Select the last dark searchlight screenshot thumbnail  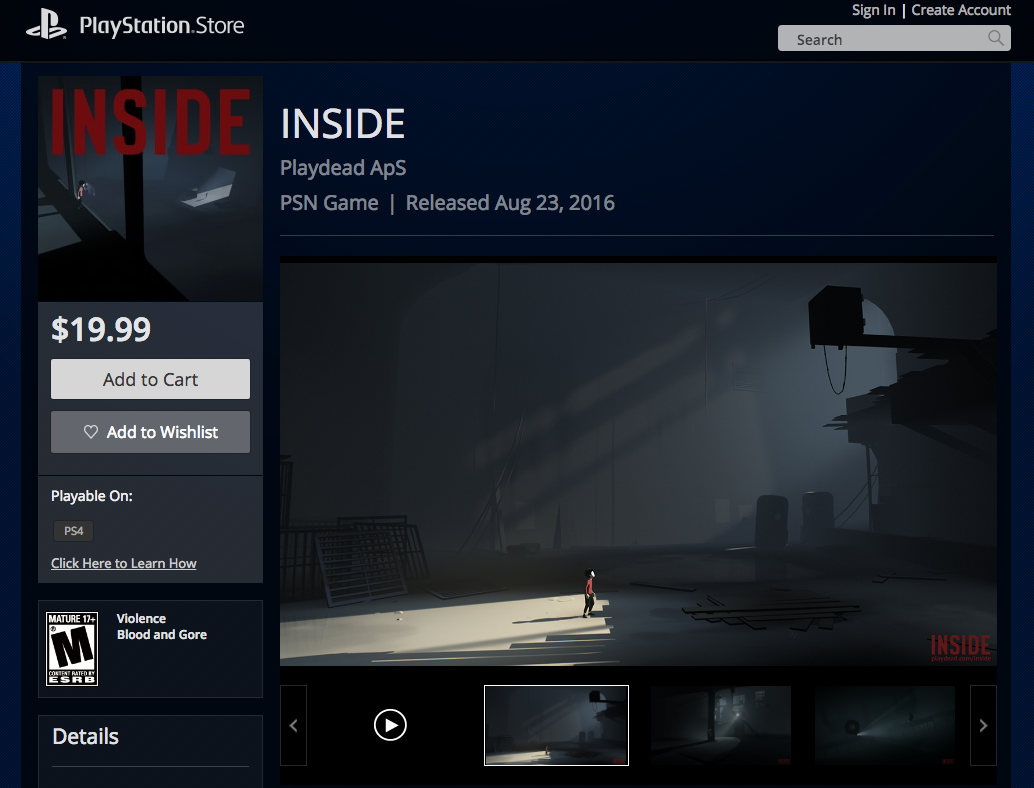click(x=885, y=725)
